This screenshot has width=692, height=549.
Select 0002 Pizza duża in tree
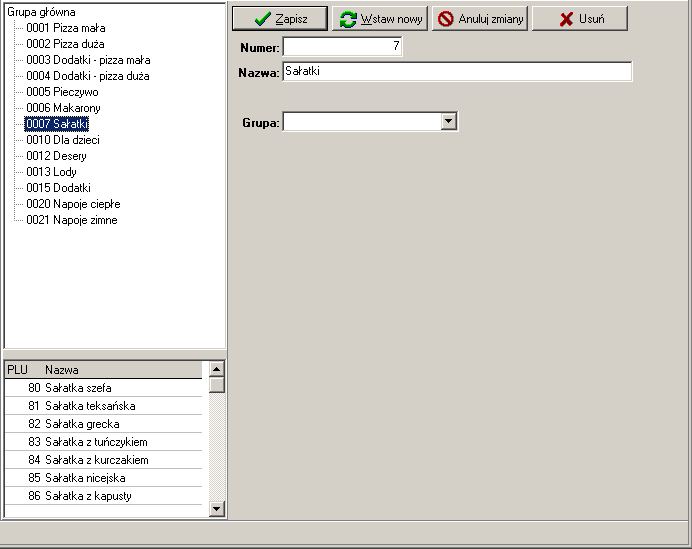pos(65,44)
